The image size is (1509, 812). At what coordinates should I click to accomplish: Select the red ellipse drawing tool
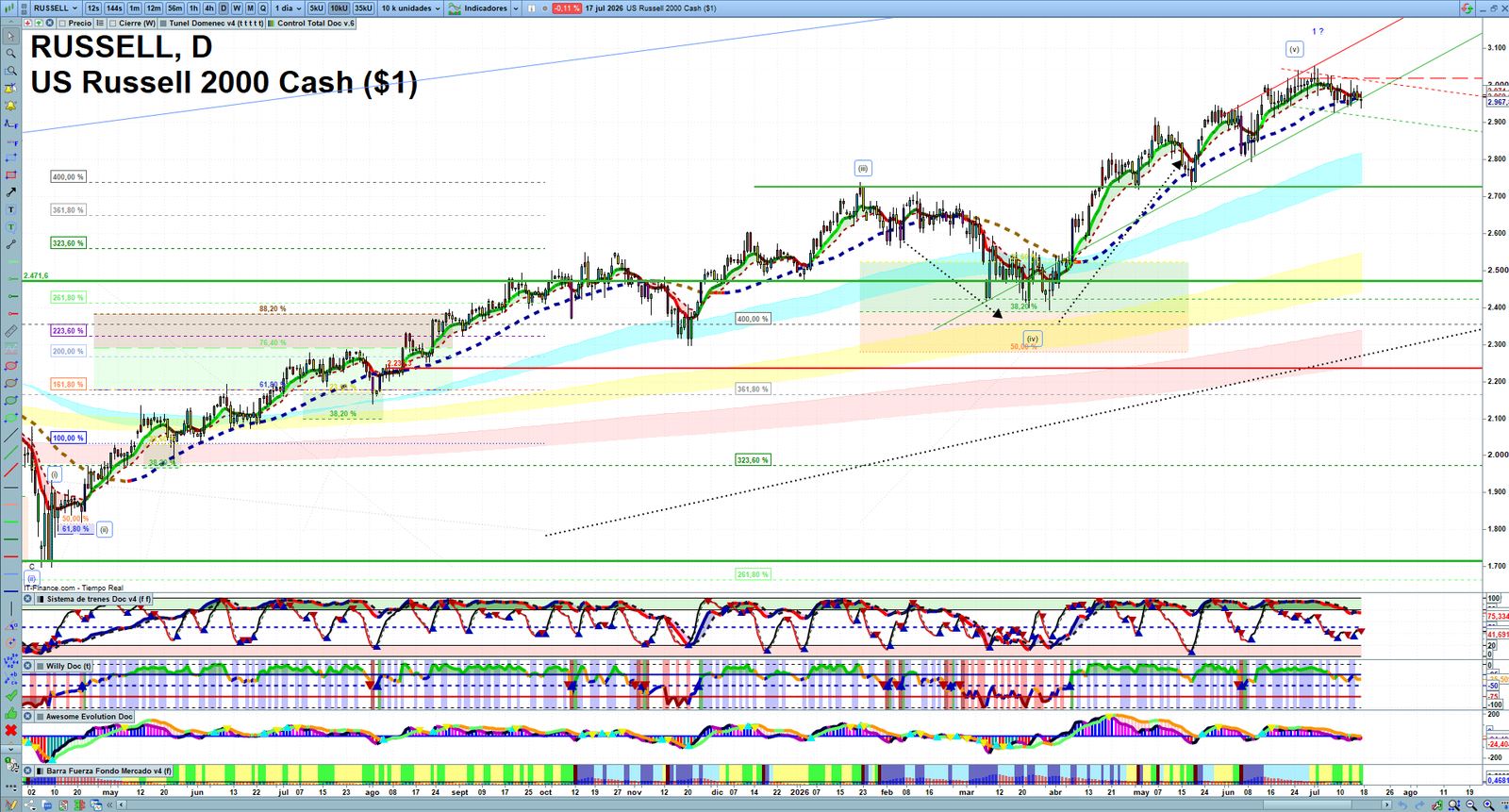click(11, 366)
